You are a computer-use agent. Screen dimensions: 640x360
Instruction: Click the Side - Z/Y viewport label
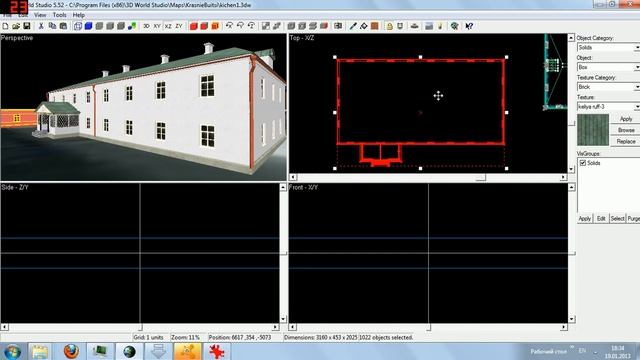point(15,187)
